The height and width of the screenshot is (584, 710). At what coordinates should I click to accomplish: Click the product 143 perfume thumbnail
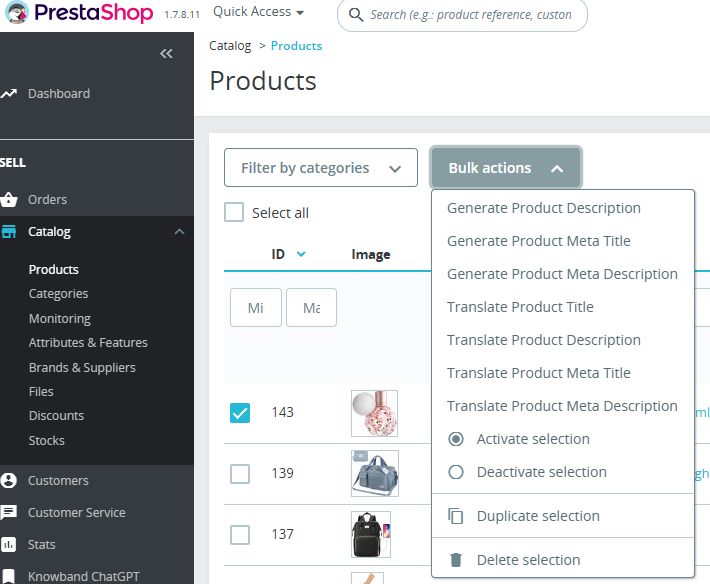pyautogui.click(x=374, y=413)
